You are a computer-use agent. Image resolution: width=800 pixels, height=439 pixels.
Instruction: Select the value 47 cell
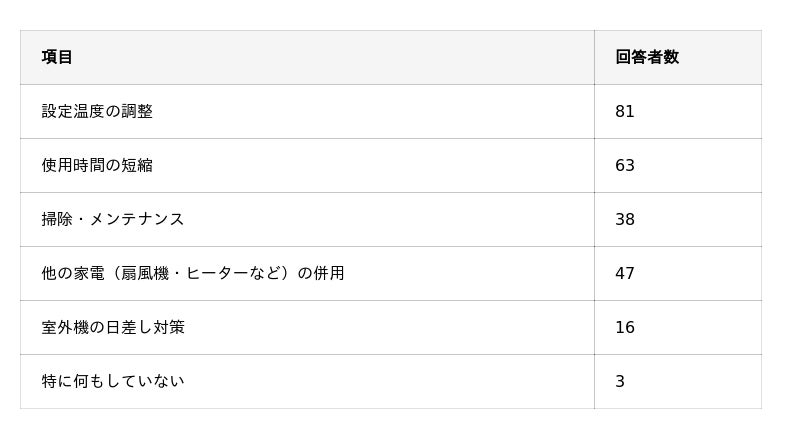(x=625, y=273)
